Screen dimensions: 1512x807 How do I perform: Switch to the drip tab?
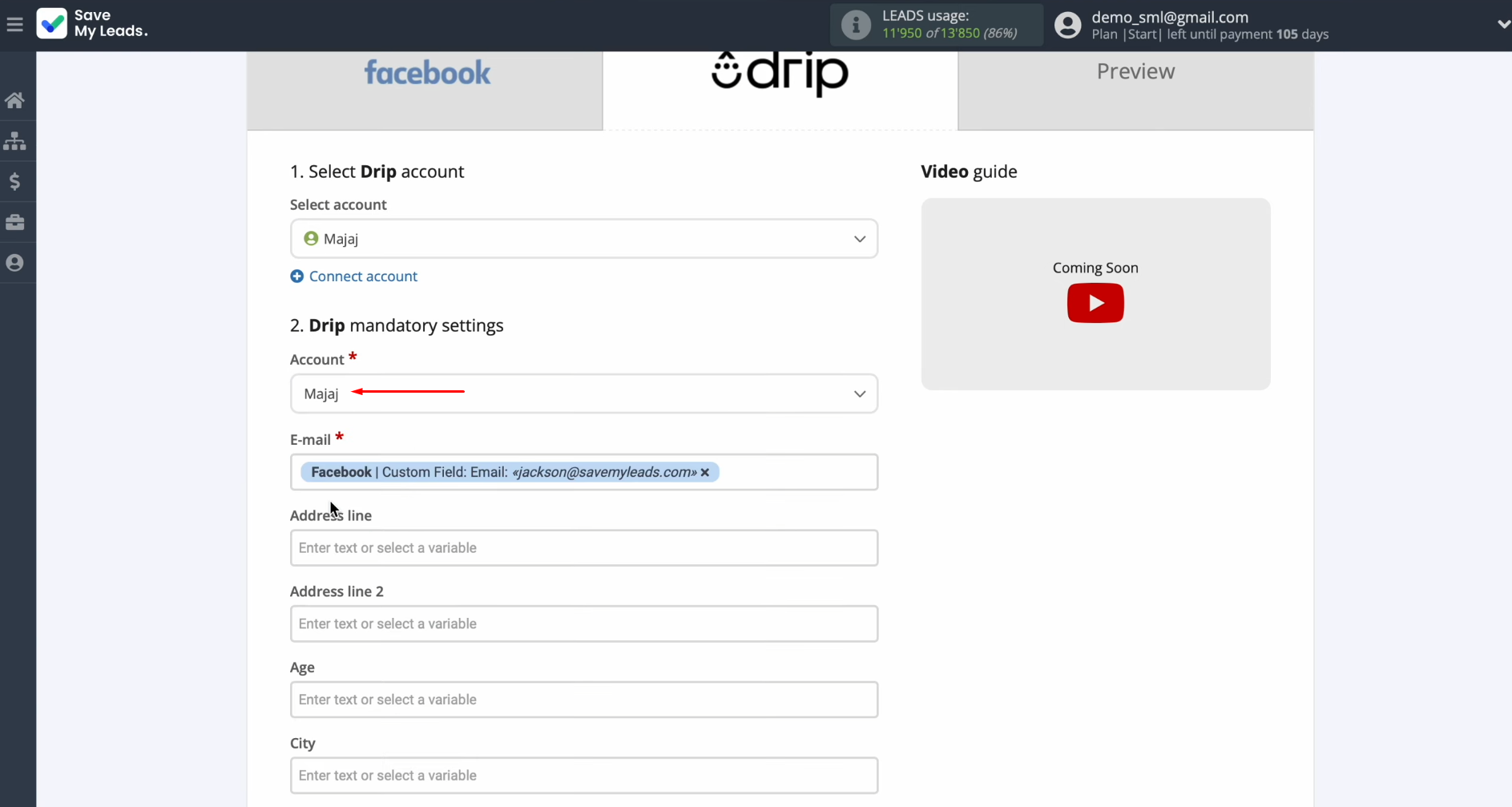coord(780,91)
